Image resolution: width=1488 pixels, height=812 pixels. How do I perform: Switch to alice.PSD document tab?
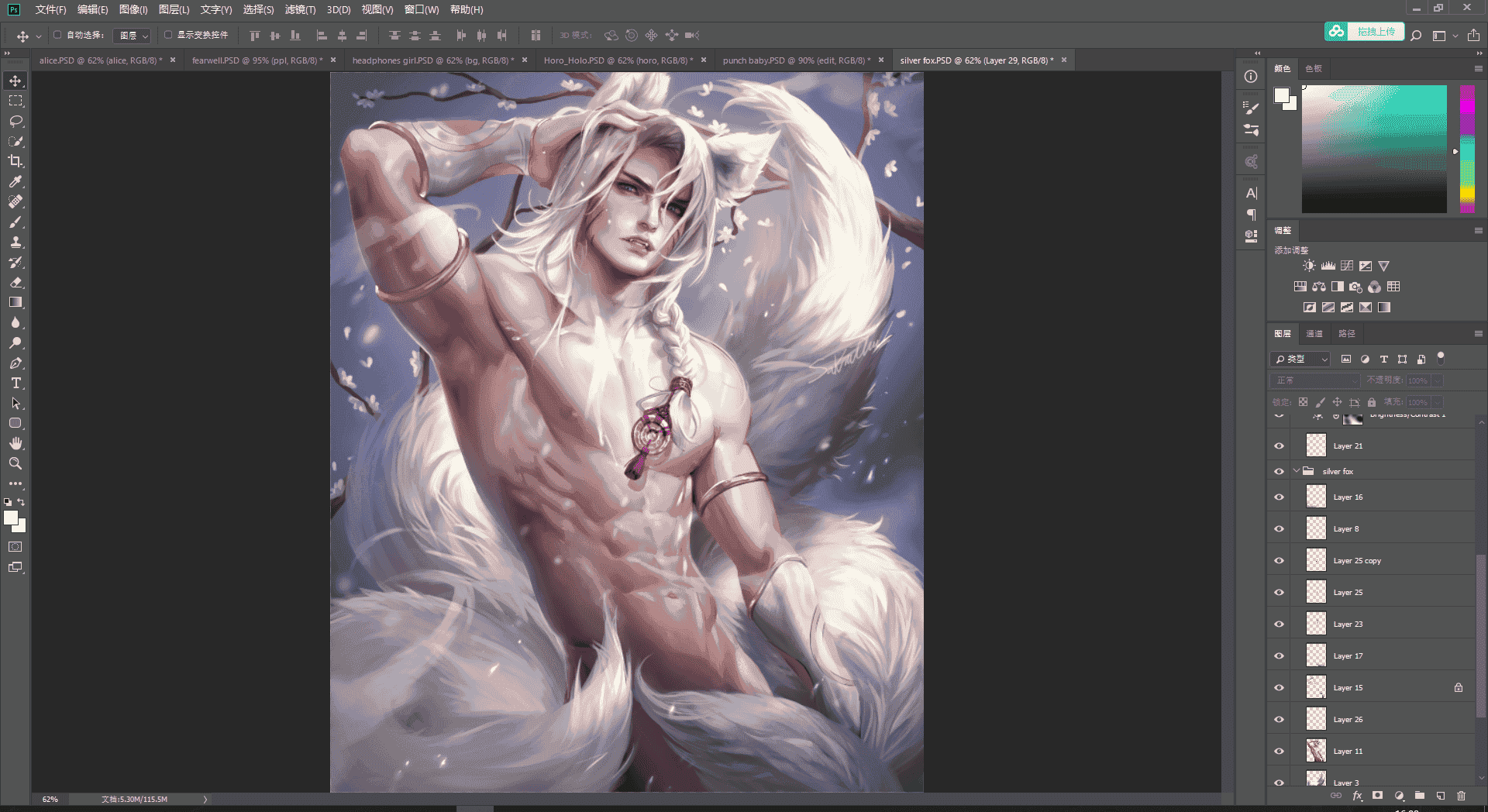click(101, 60)
